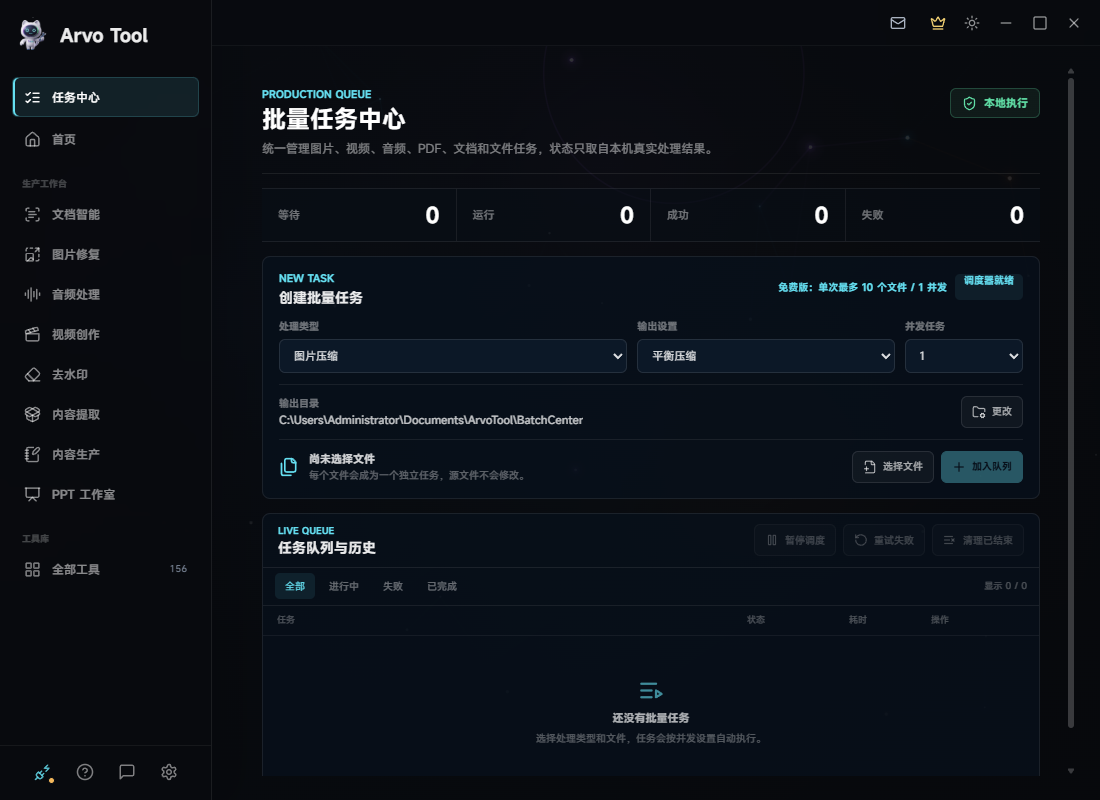Click the empty queue playlist icon
1100x800 pixels.
click(x=650, y=691)
